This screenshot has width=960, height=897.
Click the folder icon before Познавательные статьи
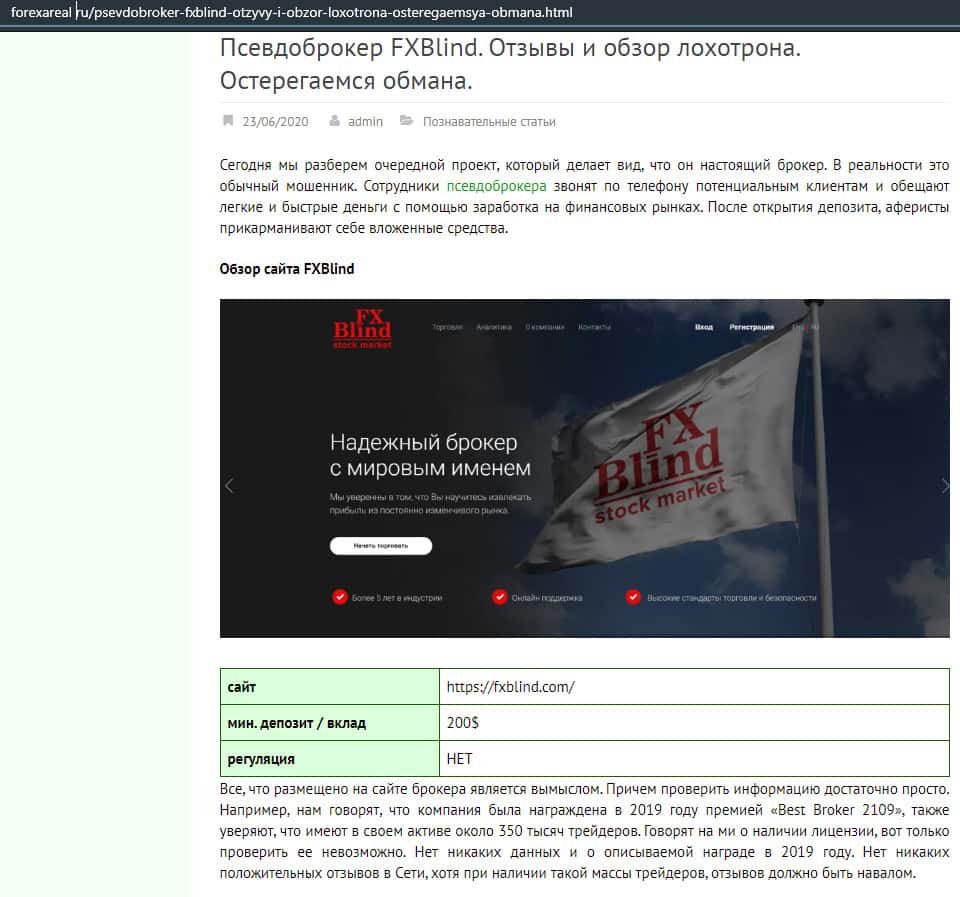(407, 121)
